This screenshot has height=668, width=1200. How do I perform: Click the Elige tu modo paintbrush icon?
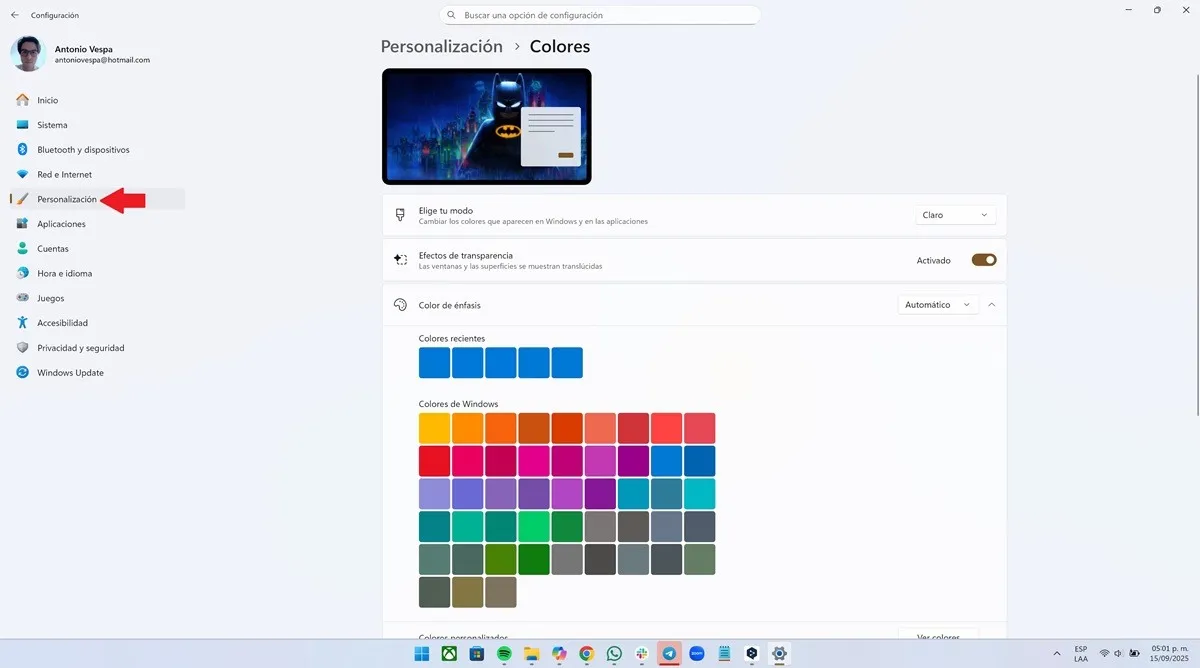[400, 215]
